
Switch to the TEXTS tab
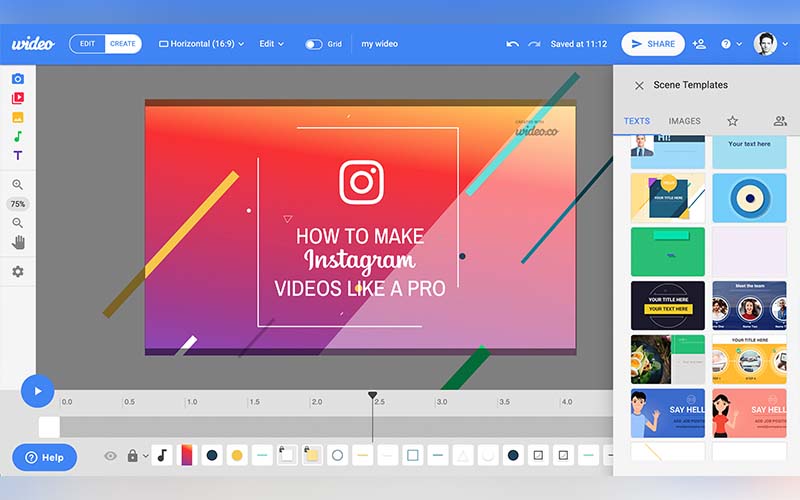click(637, 121)
